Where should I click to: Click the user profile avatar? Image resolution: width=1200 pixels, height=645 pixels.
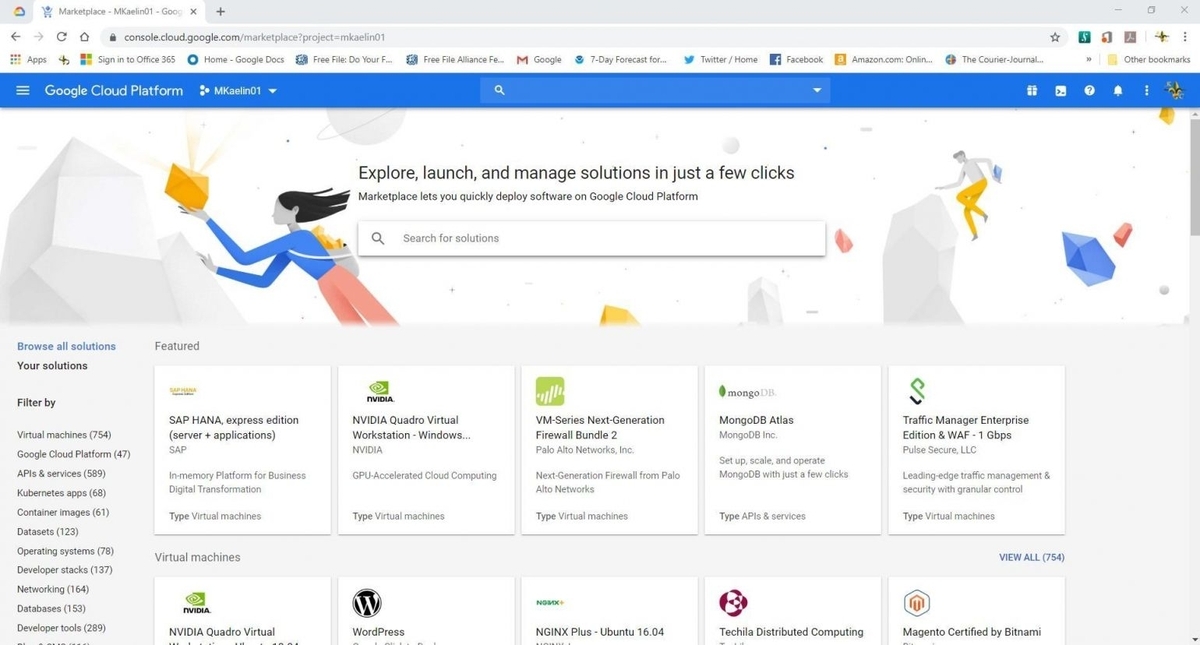(1175, 90)
